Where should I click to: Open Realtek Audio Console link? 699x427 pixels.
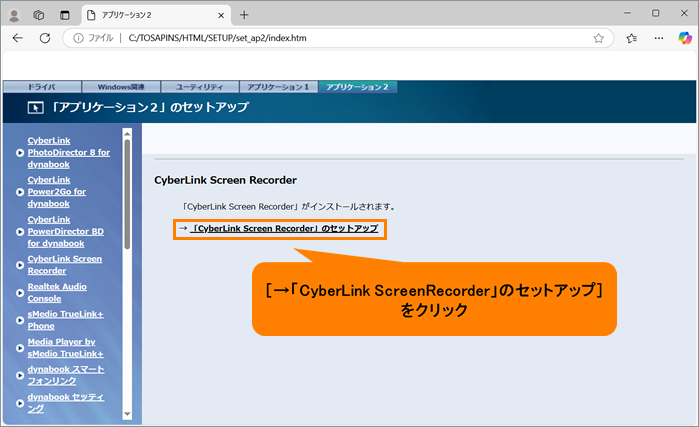pos(57,292)
